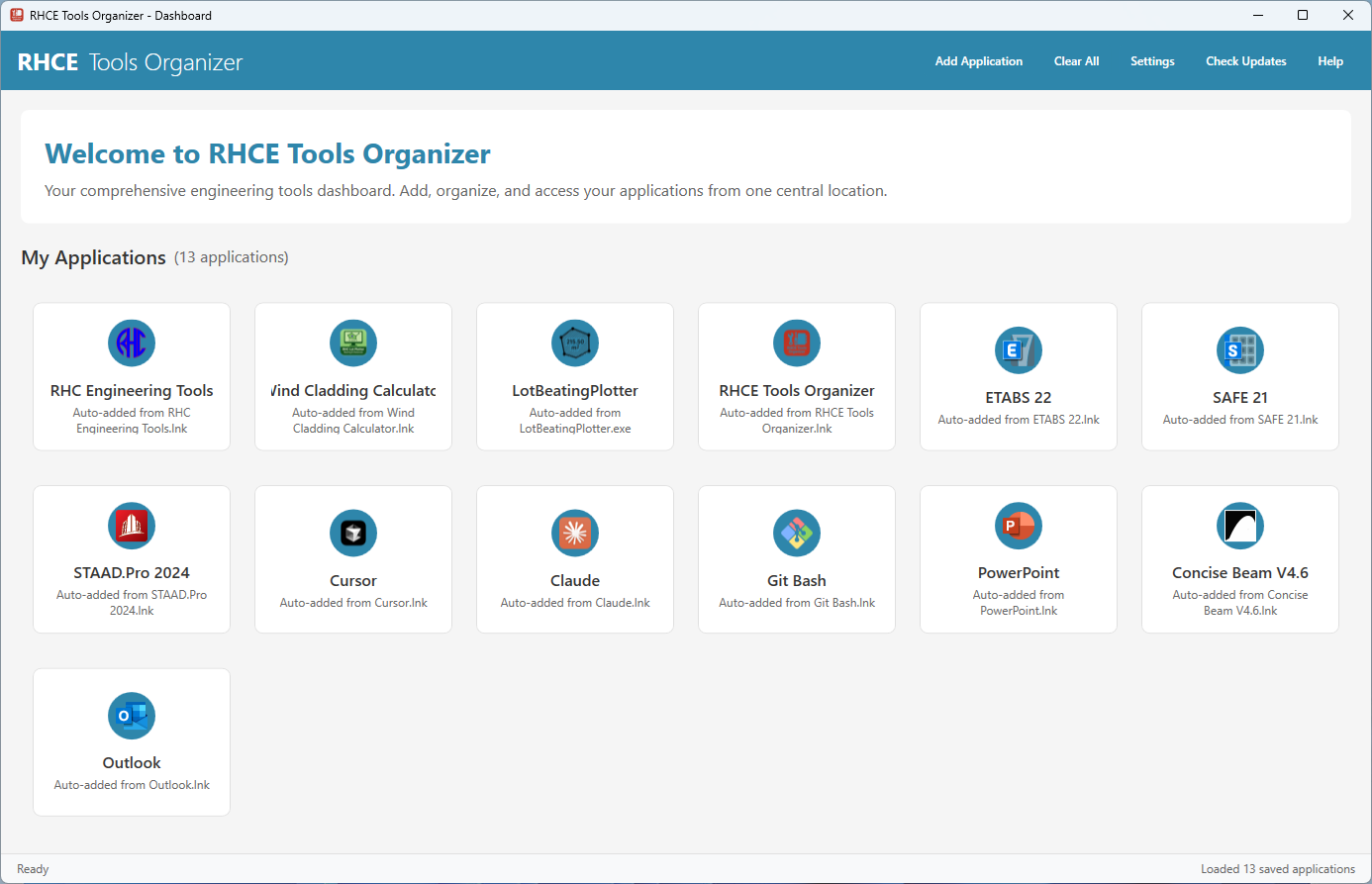Click Check Updates

(1245, 60)
